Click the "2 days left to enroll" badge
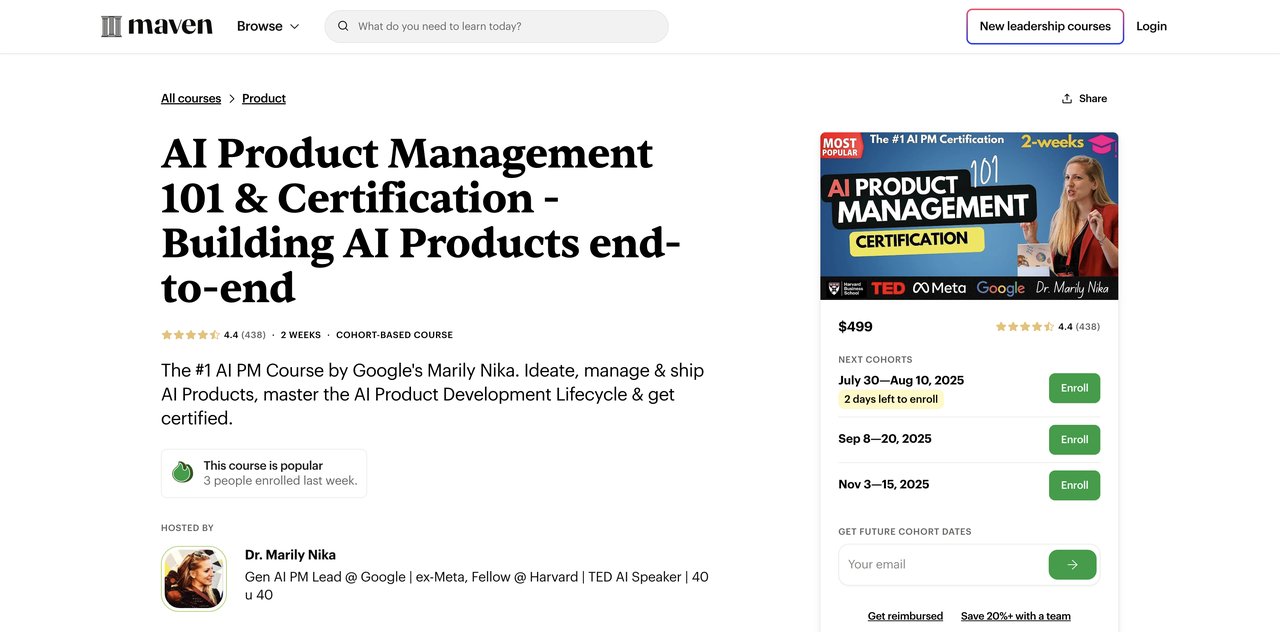Screen dimensions: 1280x632 [x=891, y=399]
